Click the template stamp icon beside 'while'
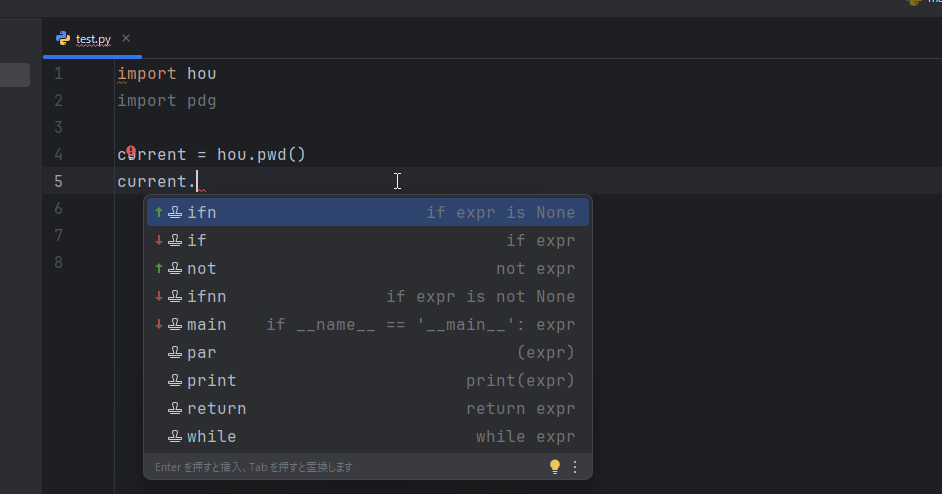This screenshot has height=494, width=942. 175,437
